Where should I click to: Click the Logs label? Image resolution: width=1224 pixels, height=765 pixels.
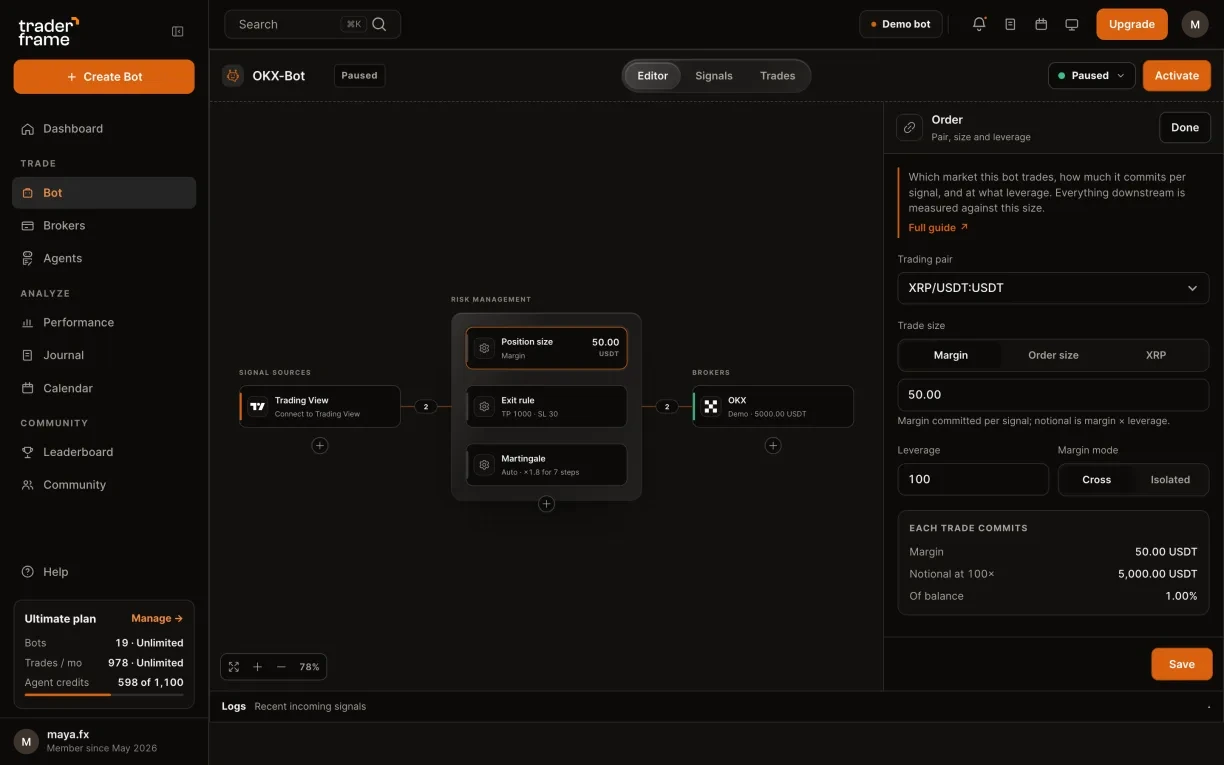pyautogui.click(x=234, y=706)
